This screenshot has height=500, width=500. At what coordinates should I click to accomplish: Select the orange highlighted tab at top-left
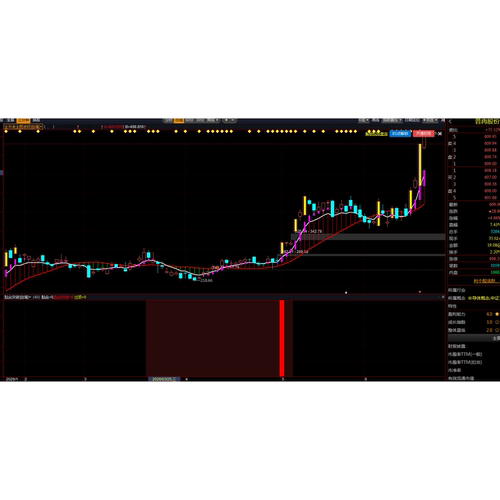tap(23, 120)
